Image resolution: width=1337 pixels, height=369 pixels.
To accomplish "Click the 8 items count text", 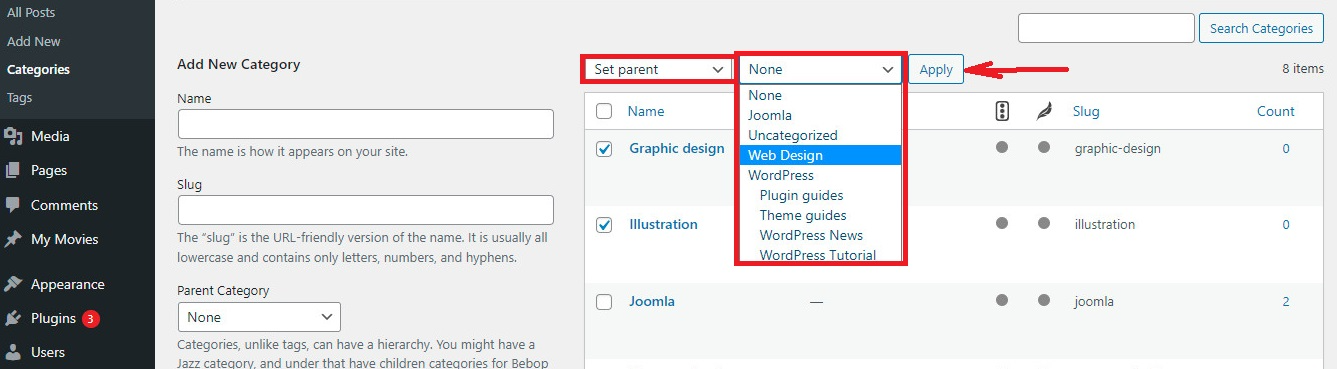I will click(1303, 69).
